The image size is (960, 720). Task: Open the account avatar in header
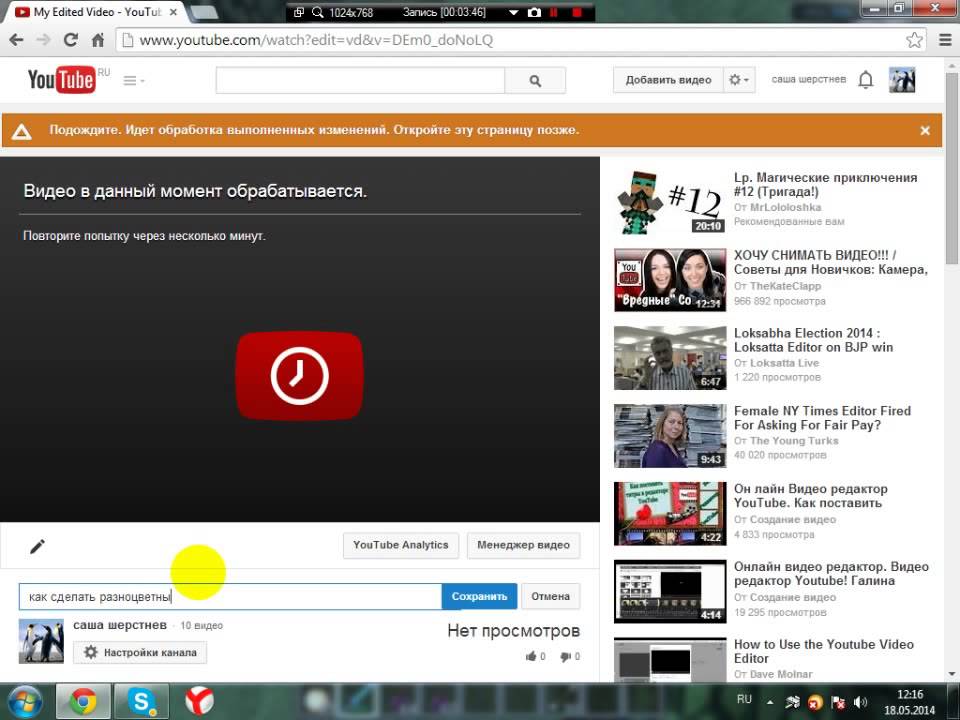[902, 80]
